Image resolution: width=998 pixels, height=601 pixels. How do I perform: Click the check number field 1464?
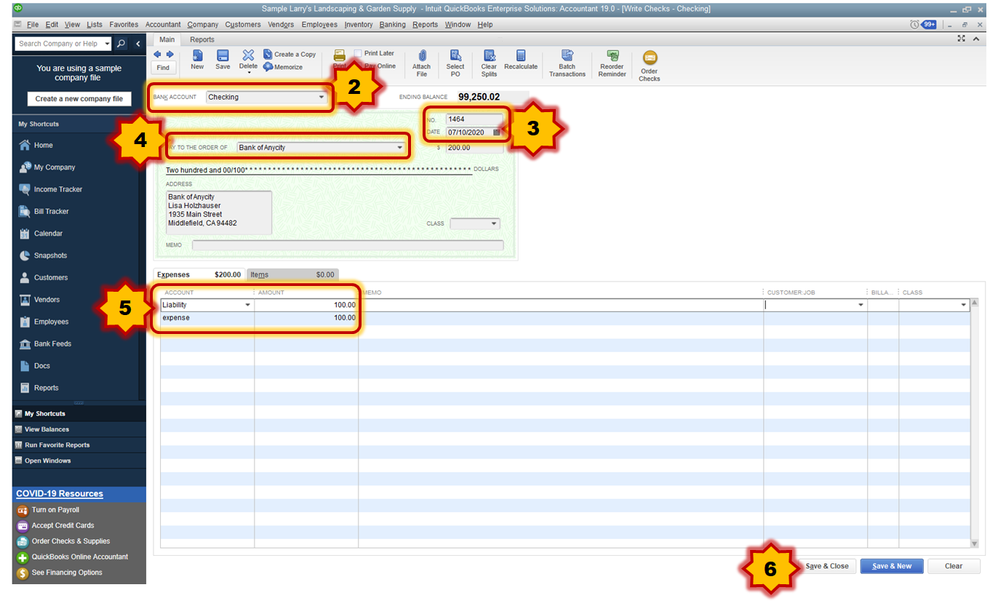pos(474,120)
